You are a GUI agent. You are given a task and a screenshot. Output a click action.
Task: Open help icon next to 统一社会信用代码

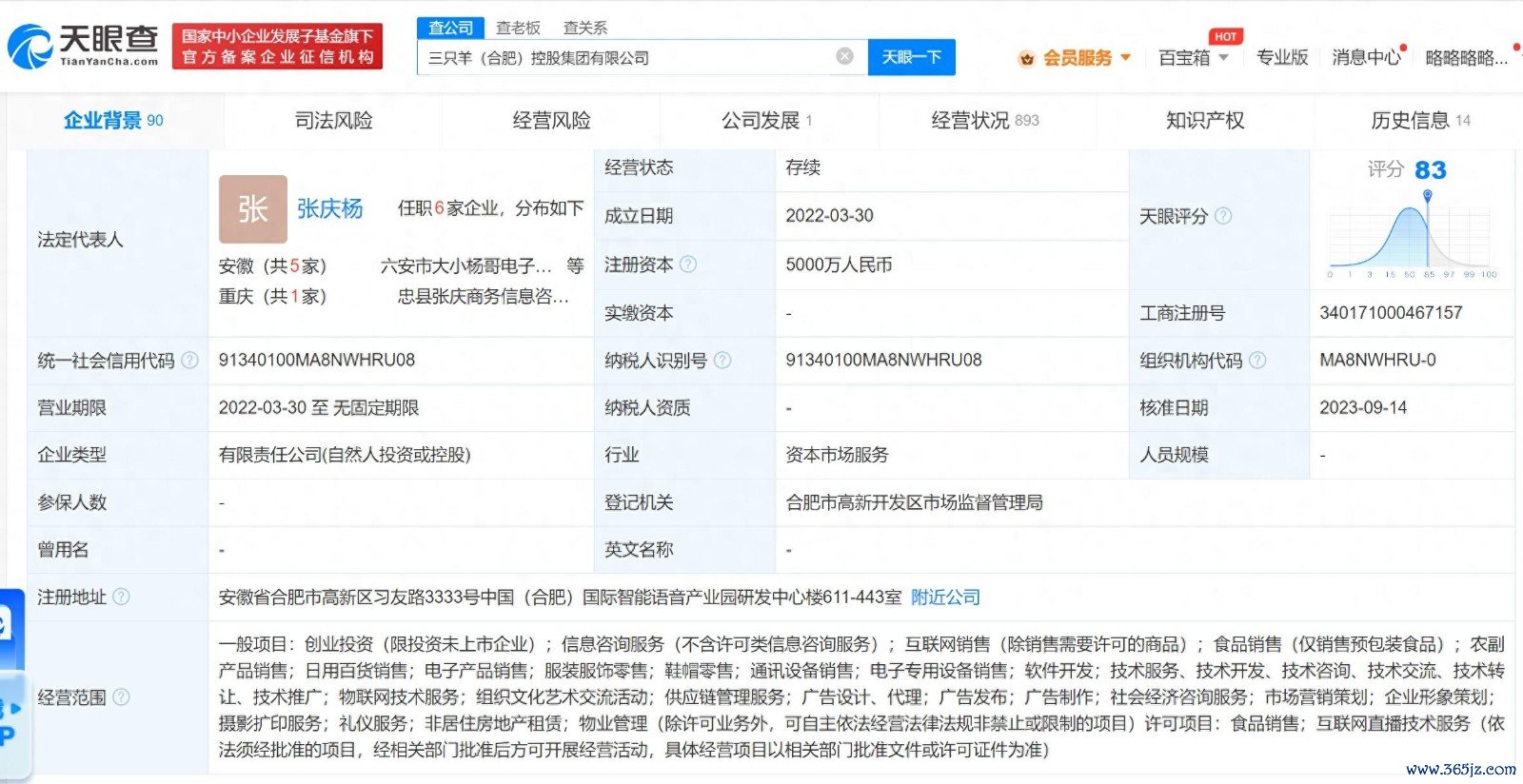189,360
